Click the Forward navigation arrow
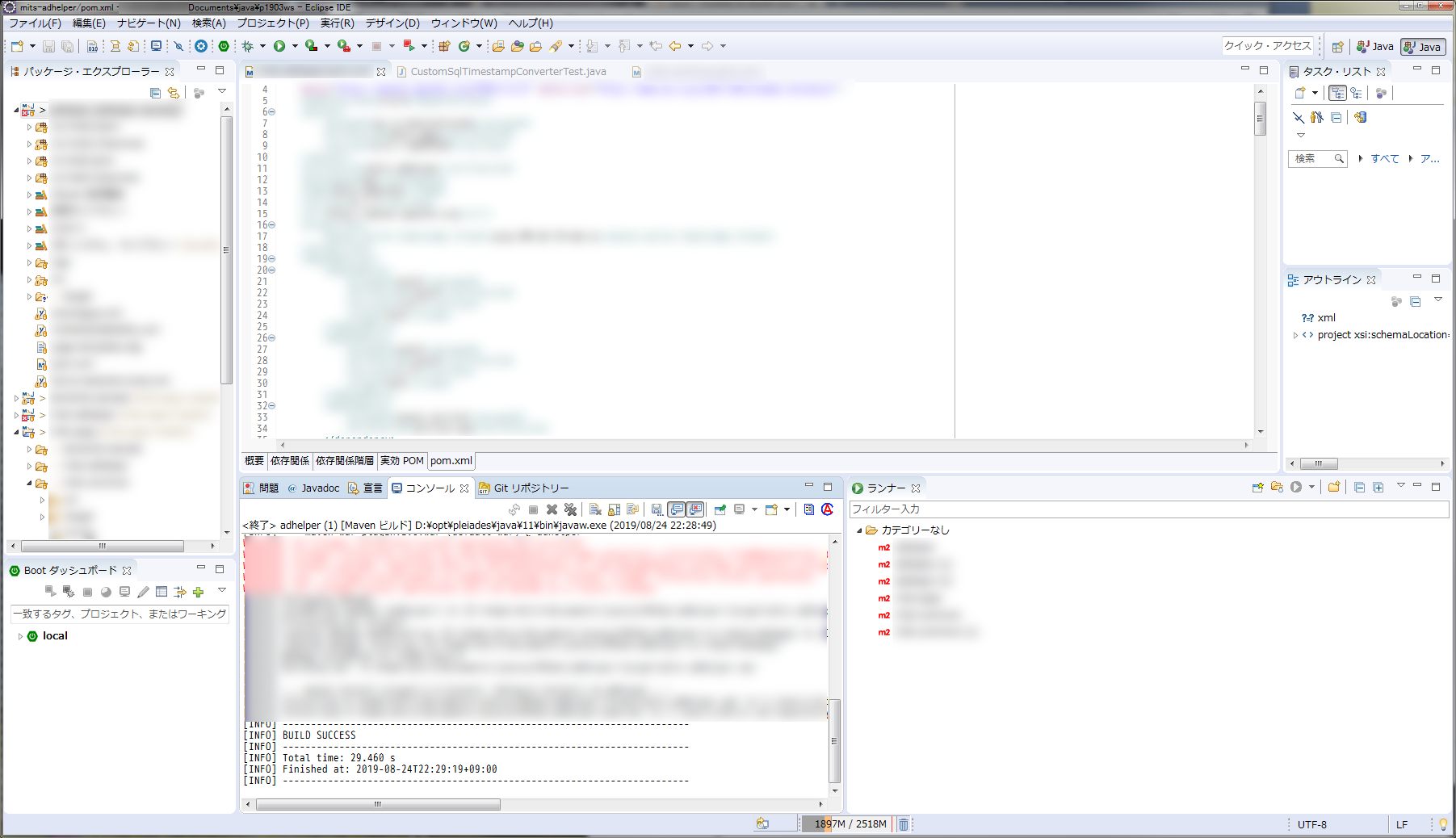 (707, 46)
